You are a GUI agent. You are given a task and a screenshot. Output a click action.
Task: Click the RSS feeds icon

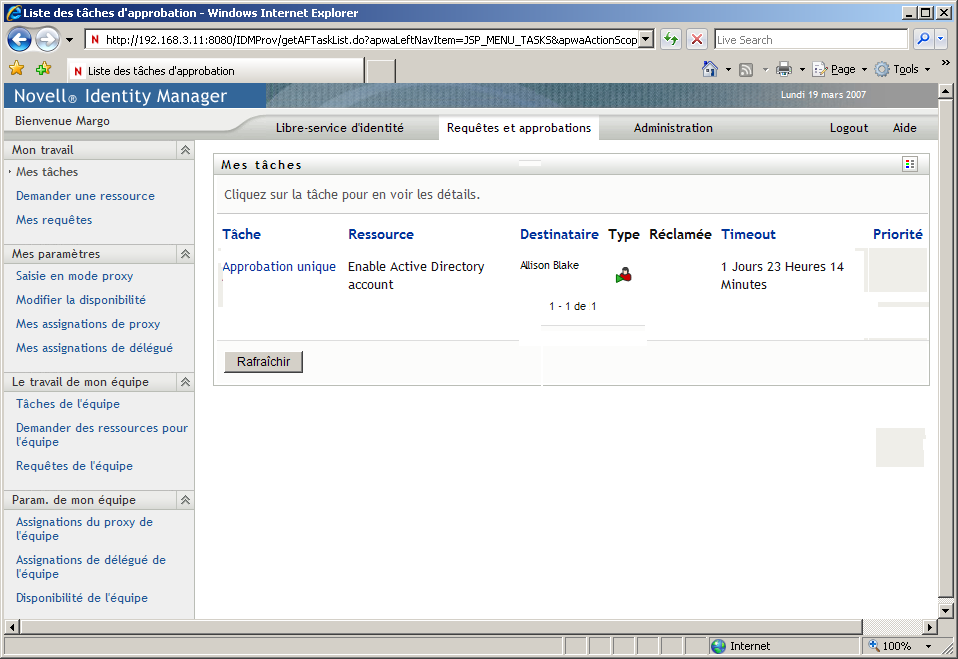pos(746,70)
